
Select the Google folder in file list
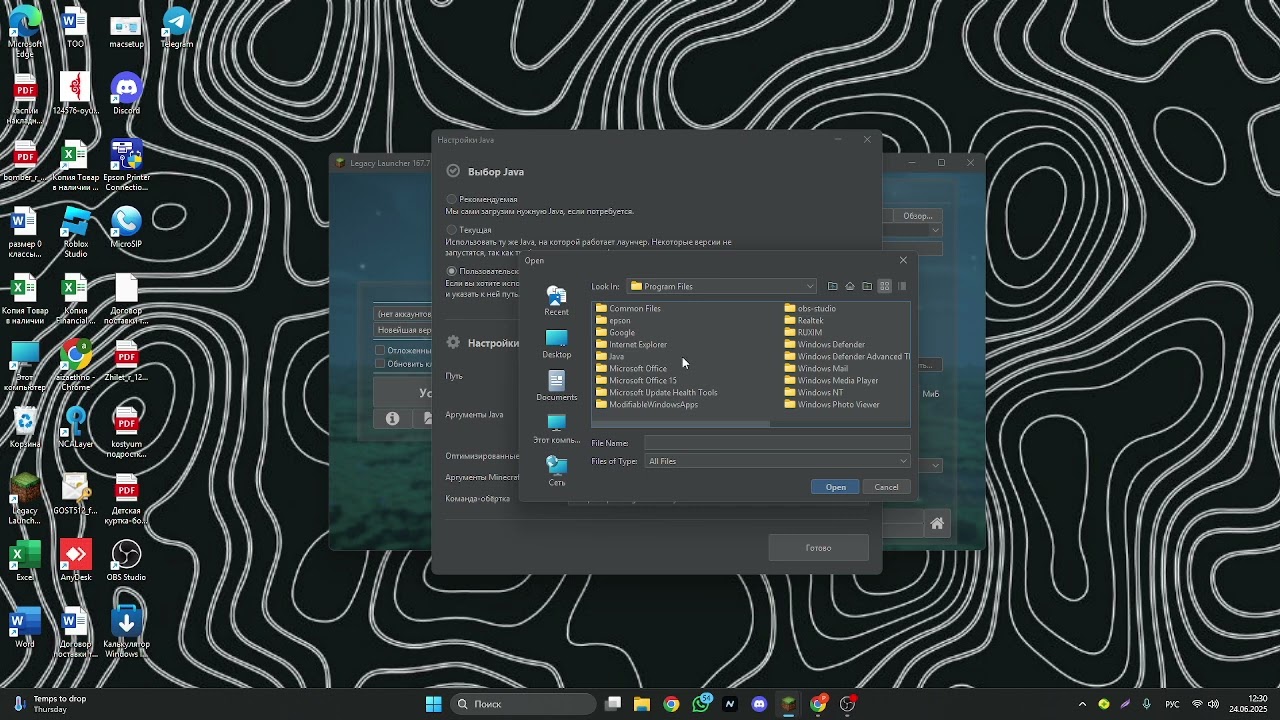click(615, 332)
